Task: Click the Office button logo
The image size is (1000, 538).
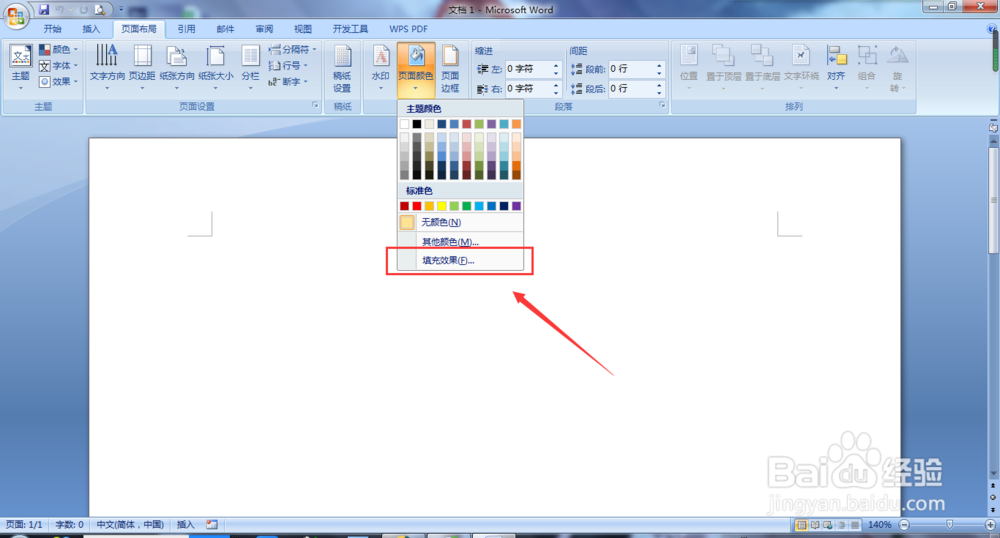Action: tap(15, 15)
